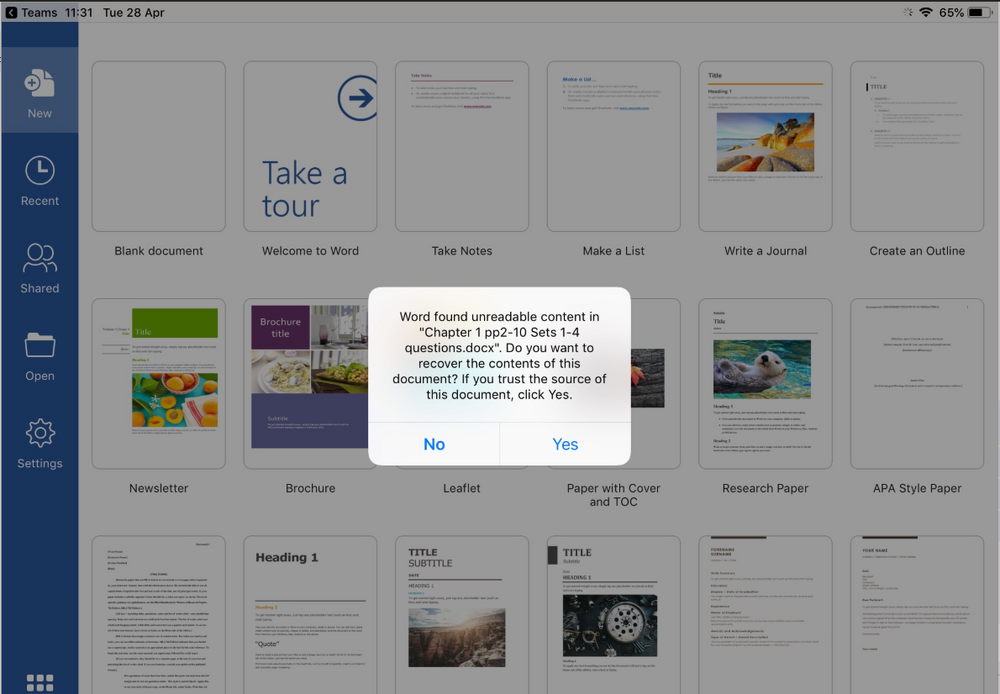The width and height of the screenshot is (1000, 694).
Task: Click the 'Write a Journal' label
Action: tap(765, 251)
